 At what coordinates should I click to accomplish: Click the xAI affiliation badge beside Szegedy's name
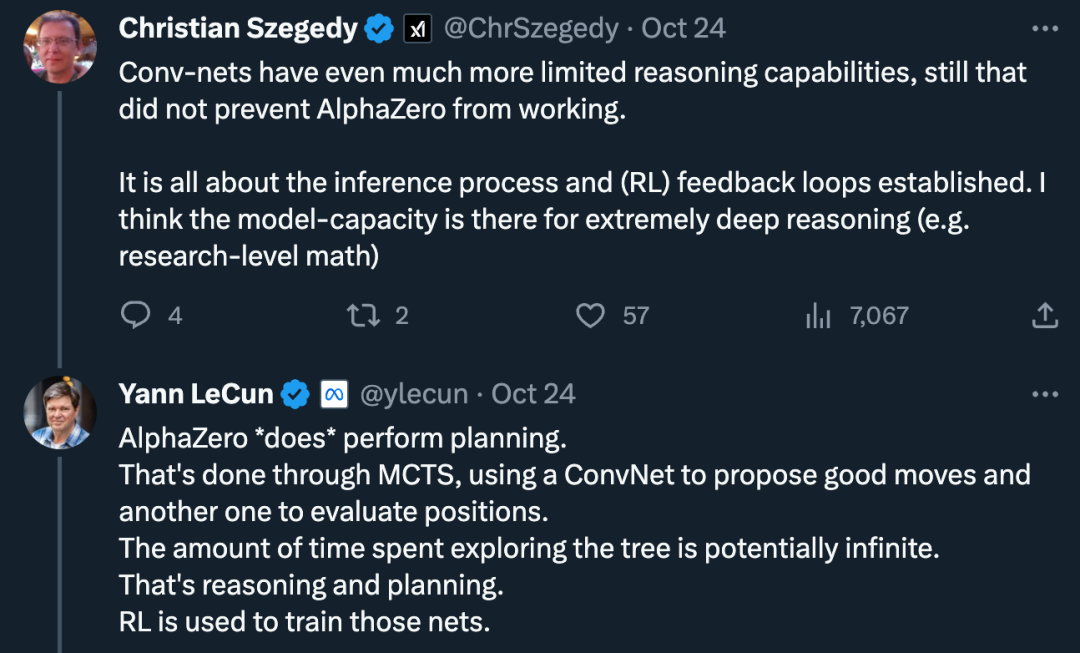point(417,29)
